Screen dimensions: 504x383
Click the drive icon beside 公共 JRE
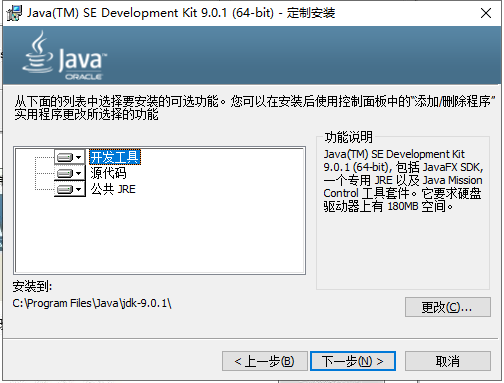[65, 189]
